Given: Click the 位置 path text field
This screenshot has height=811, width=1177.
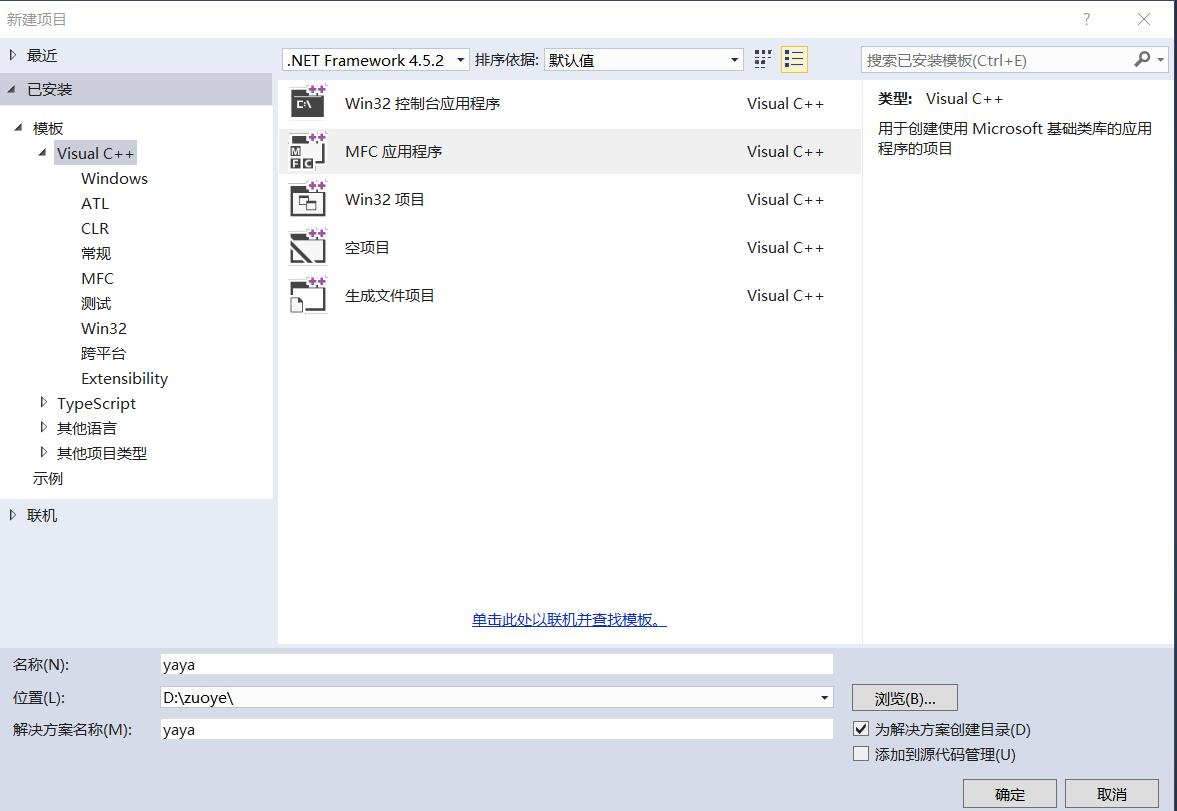Looking at the screenshot, I should [488, 698].
